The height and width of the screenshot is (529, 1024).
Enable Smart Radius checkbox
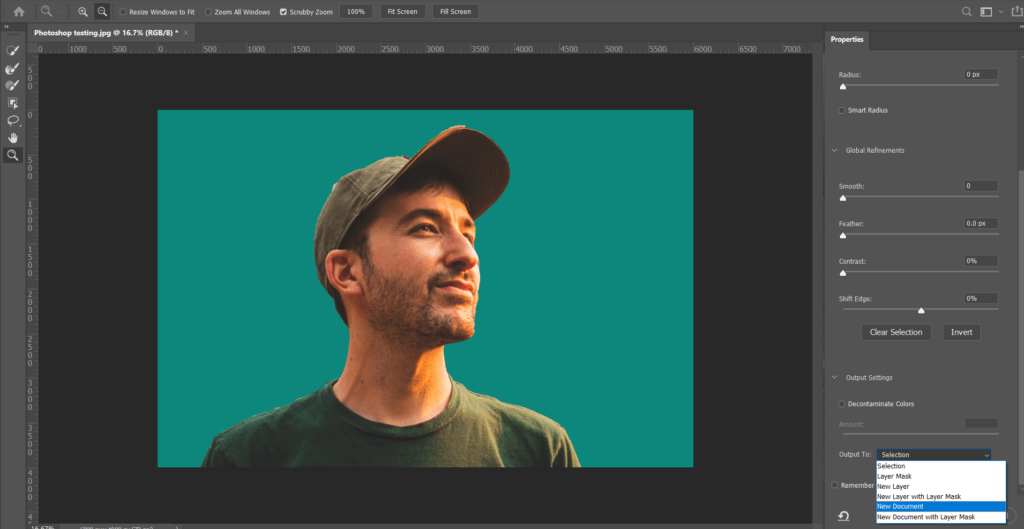[x=842, y=110]
